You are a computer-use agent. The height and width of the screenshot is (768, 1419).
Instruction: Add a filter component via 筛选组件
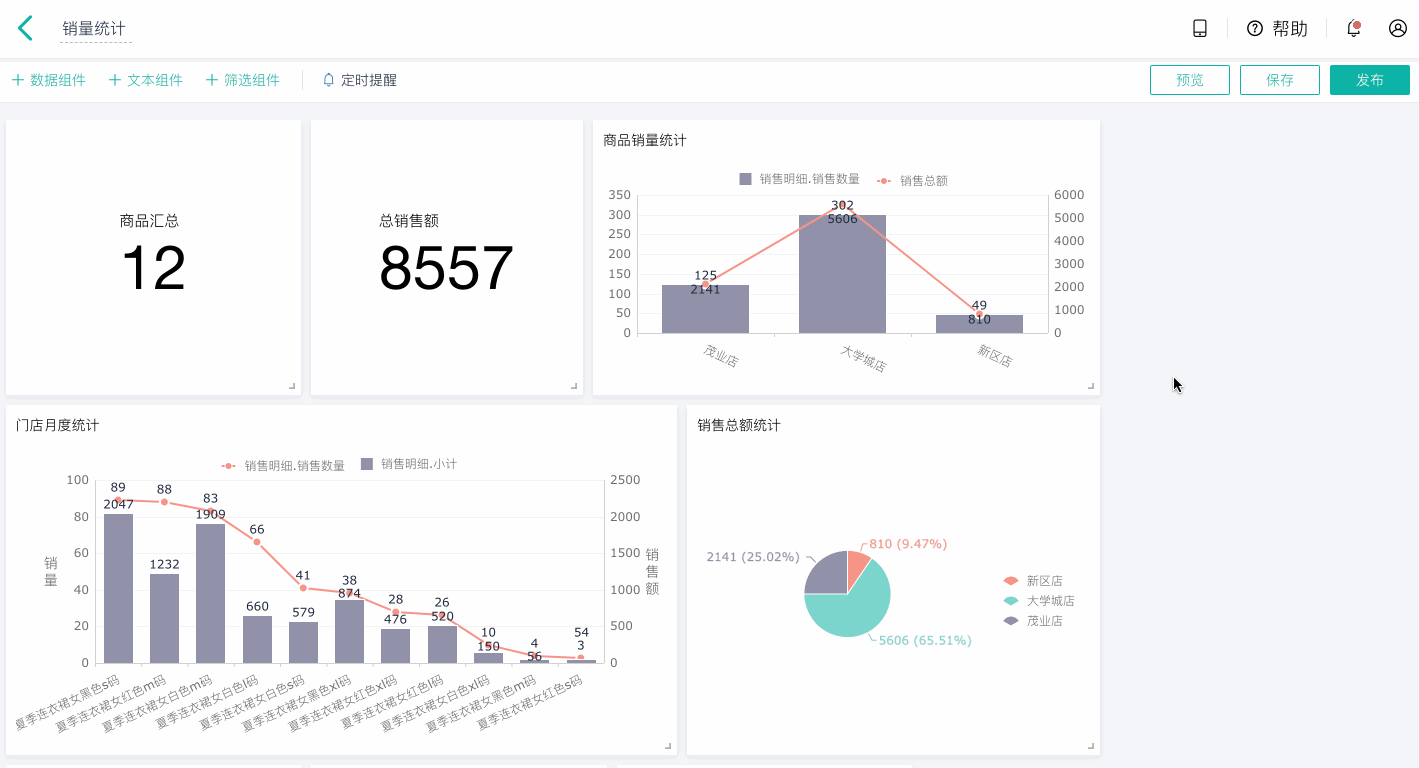[x=243, y=79]
